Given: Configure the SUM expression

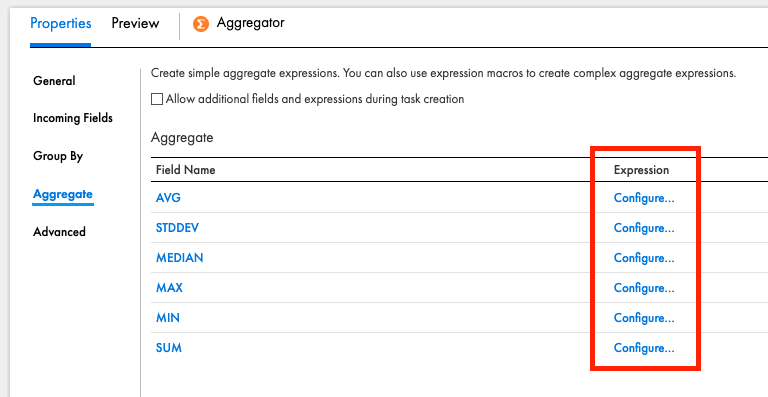Looking at the screenshot, I should [644, 348].
